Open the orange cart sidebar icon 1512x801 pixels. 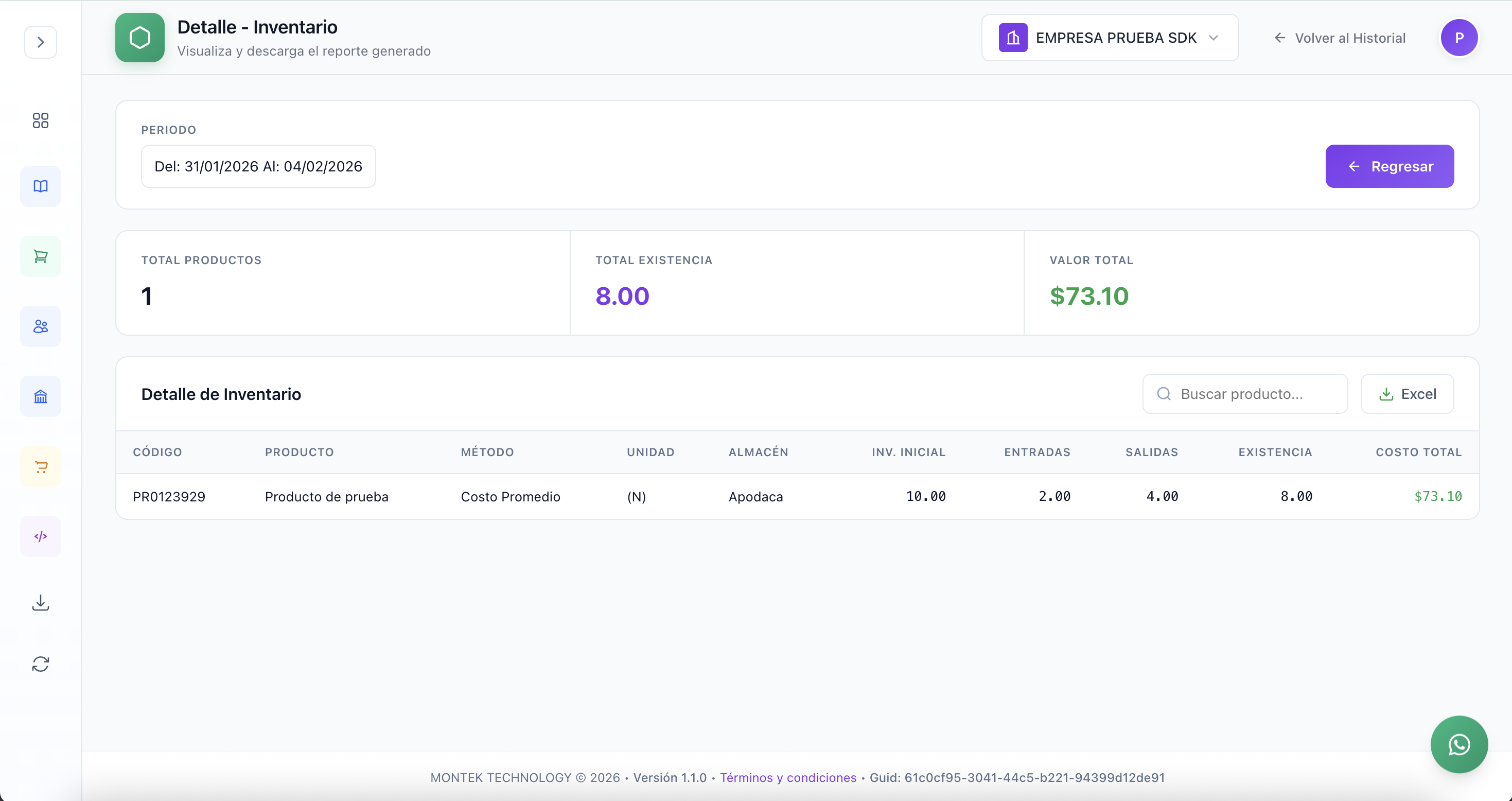click(x=41, y=467)
